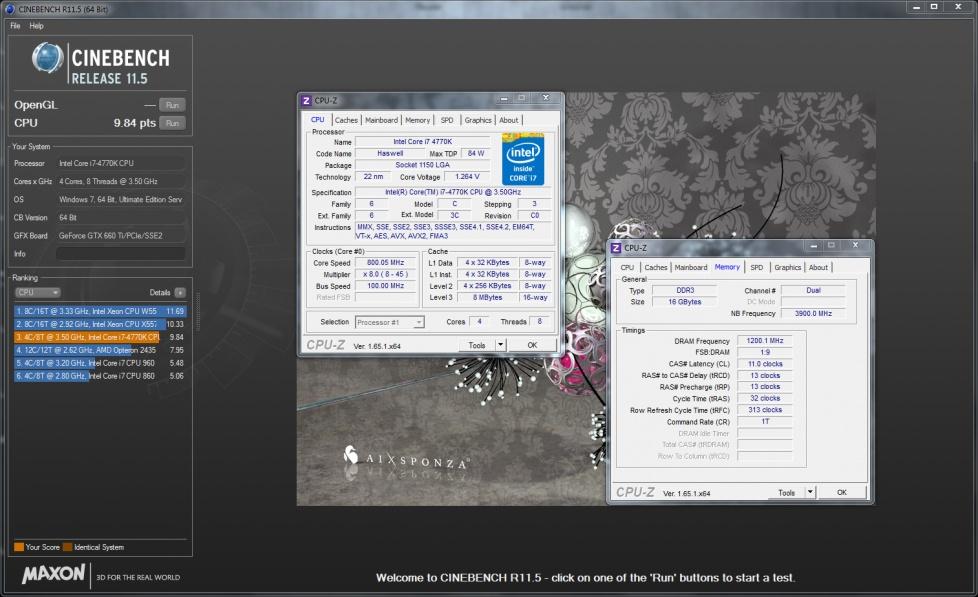Click the DRAM Frequency value '1200.1 MHz'
The image size is (978, 597).
click(765, 341)
